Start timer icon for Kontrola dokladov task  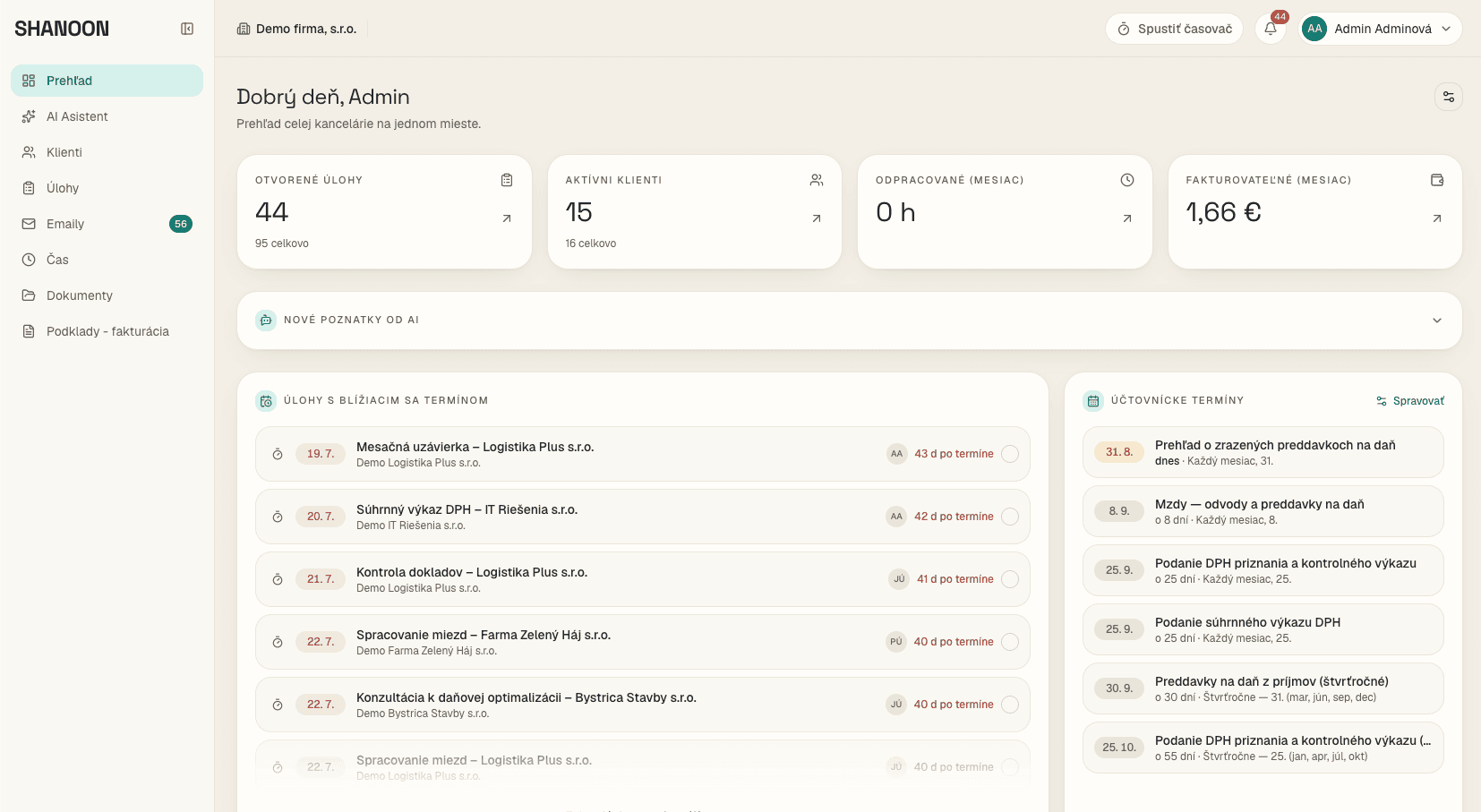click(x=278, y=579)
